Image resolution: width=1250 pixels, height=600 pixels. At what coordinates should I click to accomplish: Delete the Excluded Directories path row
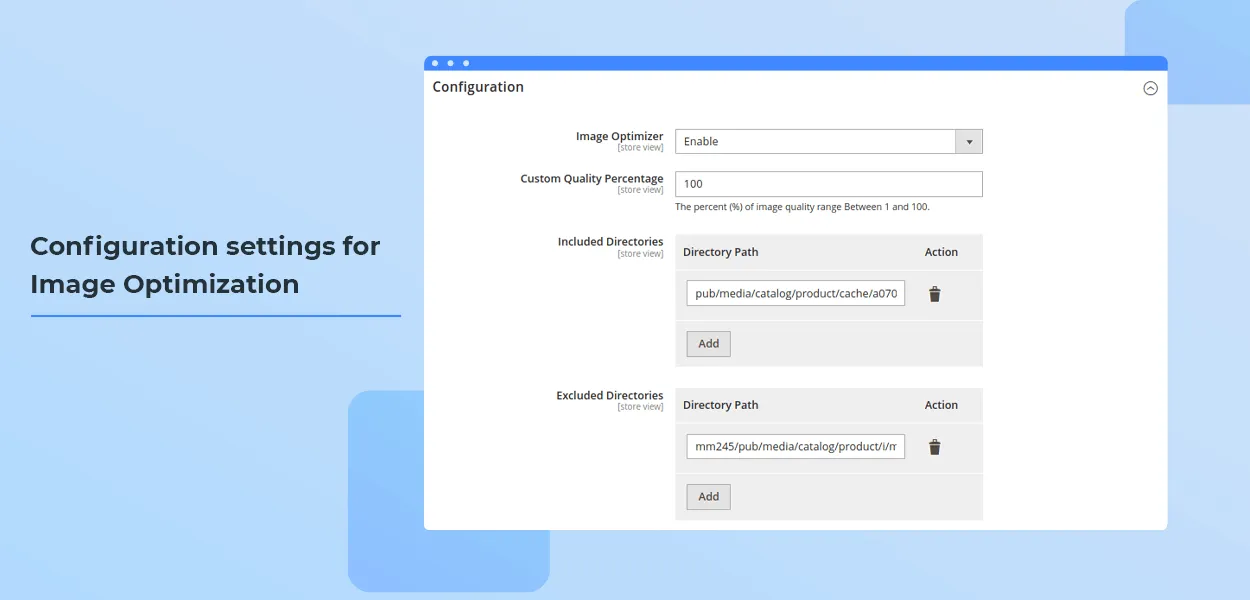(934, 447)
